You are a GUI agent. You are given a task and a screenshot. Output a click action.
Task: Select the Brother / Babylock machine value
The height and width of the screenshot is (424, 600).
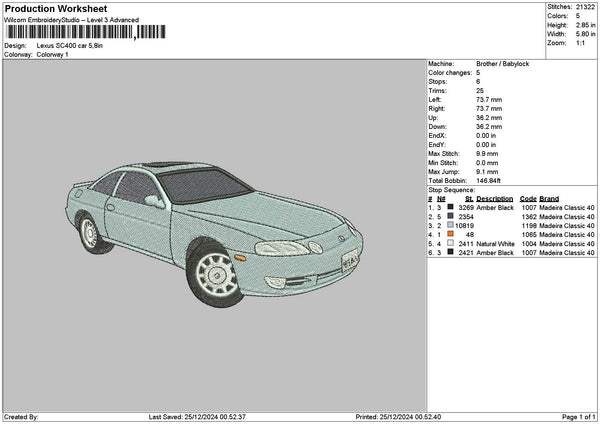point(503,65)
